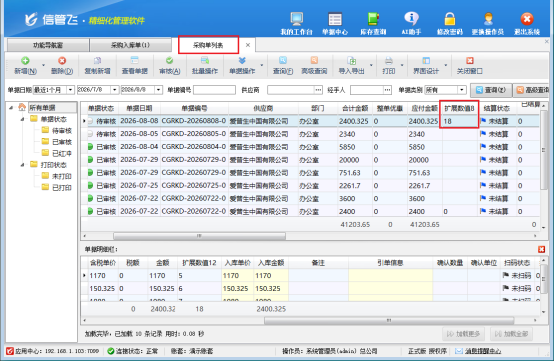
Task: Expand the 新增(N) dropdown arrow
Action: coord(43,65)
